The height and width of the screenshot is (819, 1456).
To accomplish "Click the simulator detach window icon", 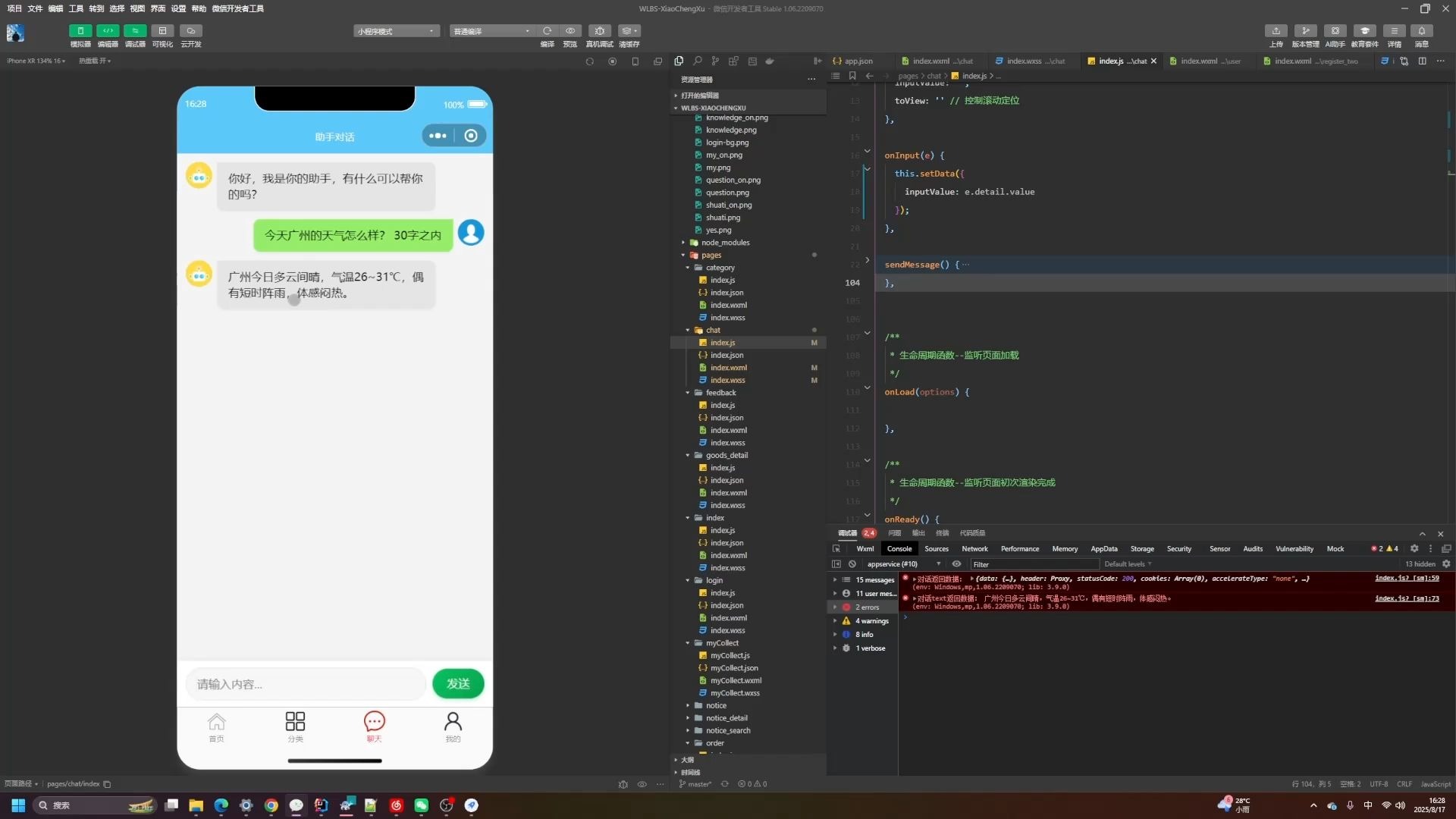I will point(657,61).
